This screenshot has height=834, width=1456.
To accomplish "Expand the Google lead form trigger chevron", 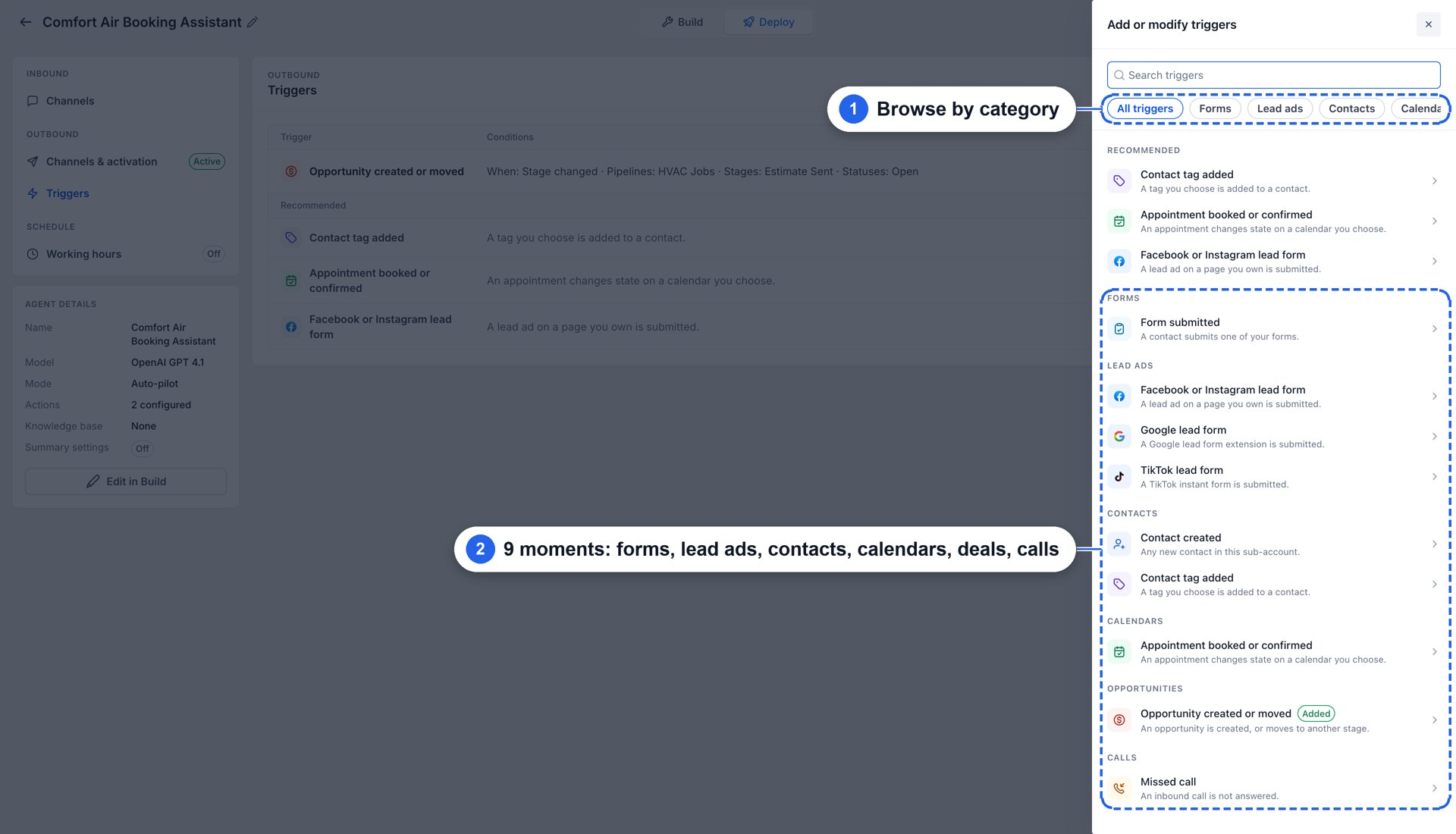I will coord(1434,437).
